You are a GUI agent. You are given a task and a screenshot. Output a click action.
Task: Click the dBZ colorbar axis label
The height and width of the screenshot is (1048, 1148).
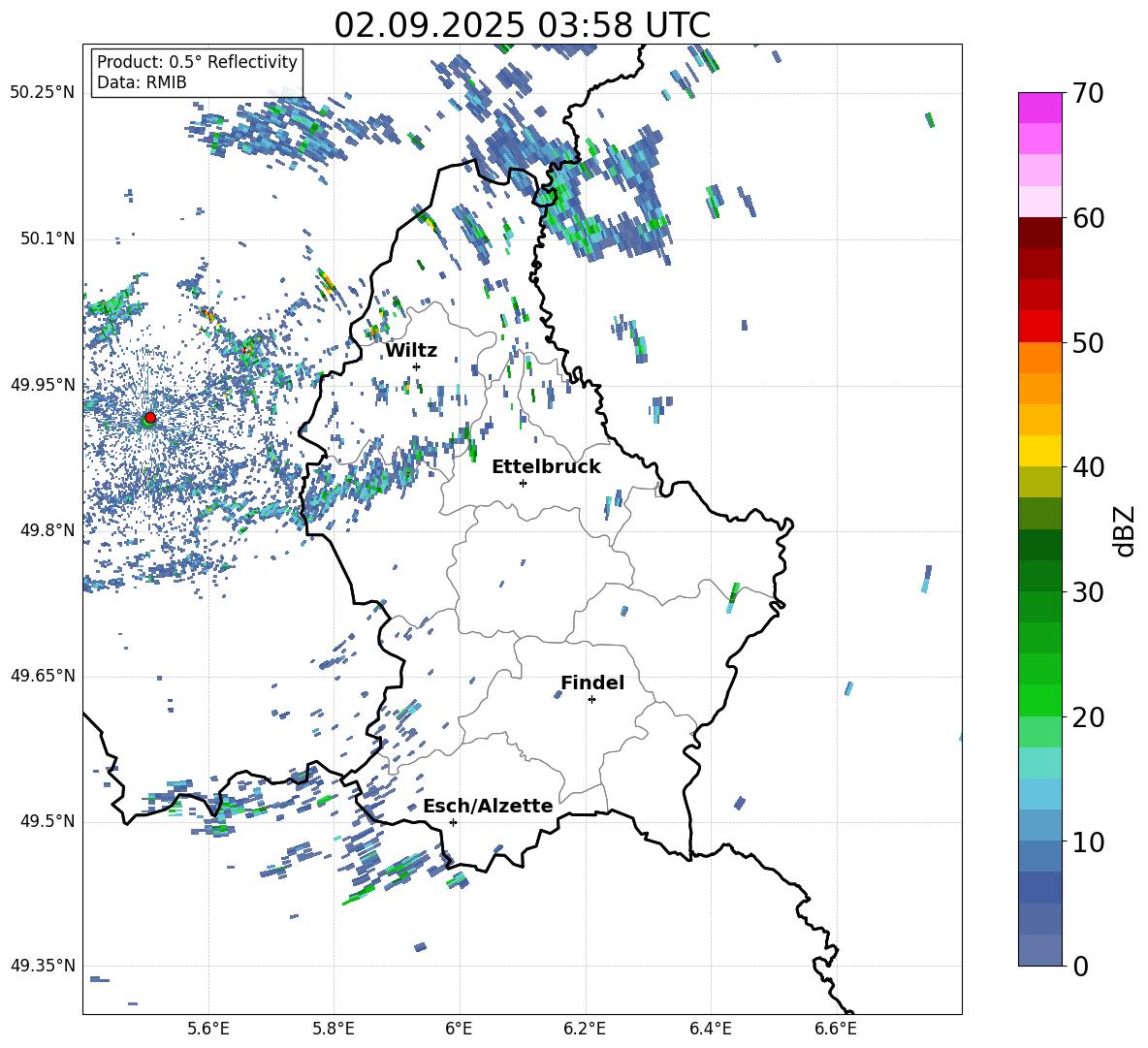[x=1123, y=530]
